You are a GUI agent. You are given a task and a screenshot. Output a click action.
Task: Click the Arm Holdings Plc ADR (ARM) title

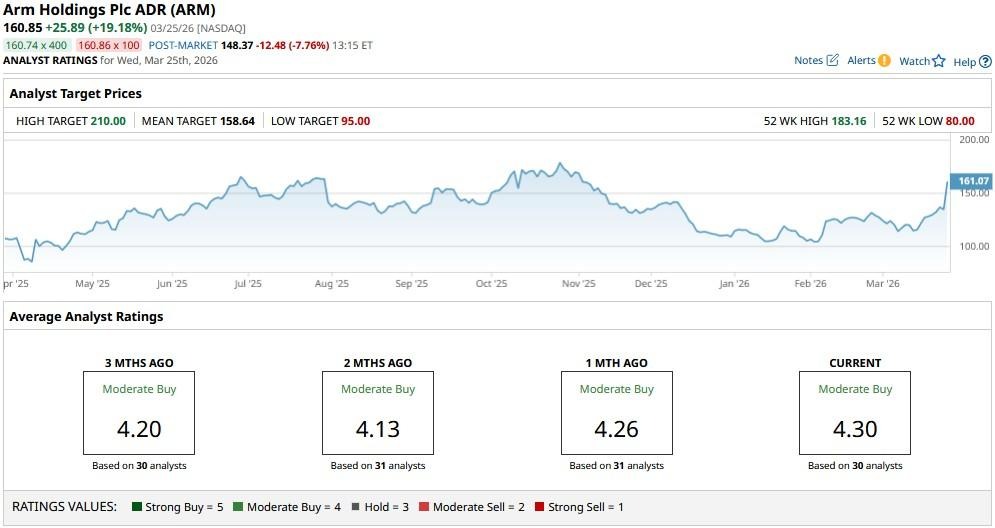(x=109, y=10)
